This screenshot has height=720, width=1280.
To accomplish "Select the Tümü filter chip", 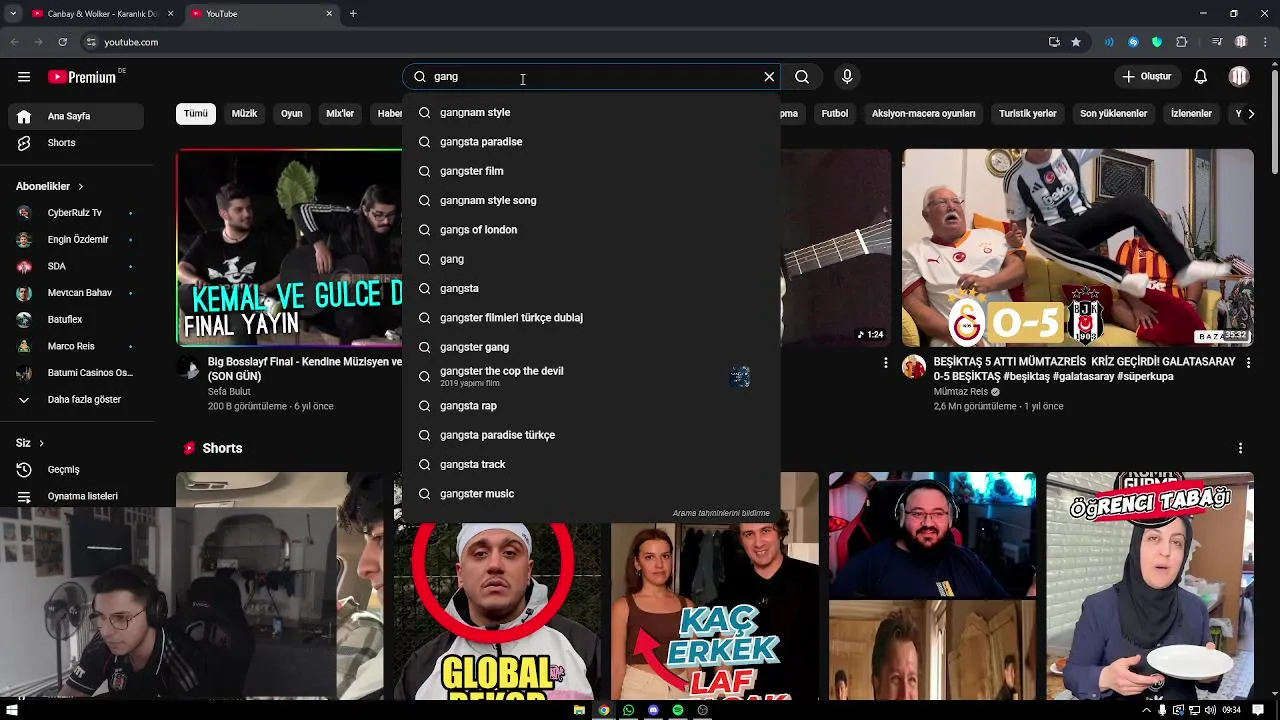I will pyautogui.click(x=196, y=114).
